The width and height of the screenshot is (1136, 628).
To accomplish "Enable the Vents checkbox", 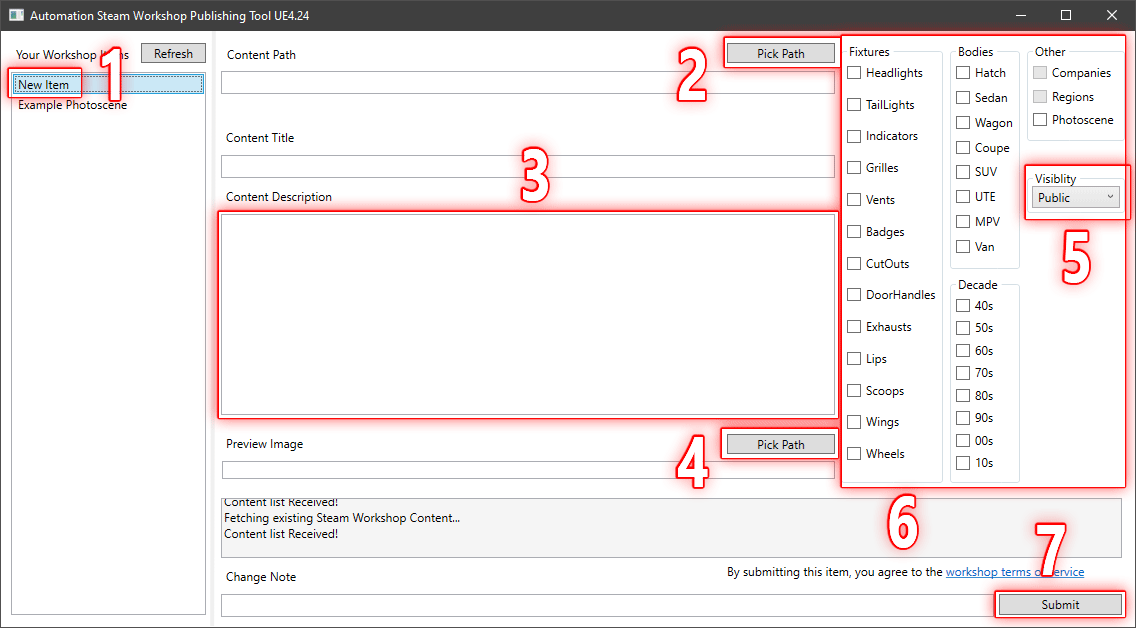I will click(x=854, y=199).
